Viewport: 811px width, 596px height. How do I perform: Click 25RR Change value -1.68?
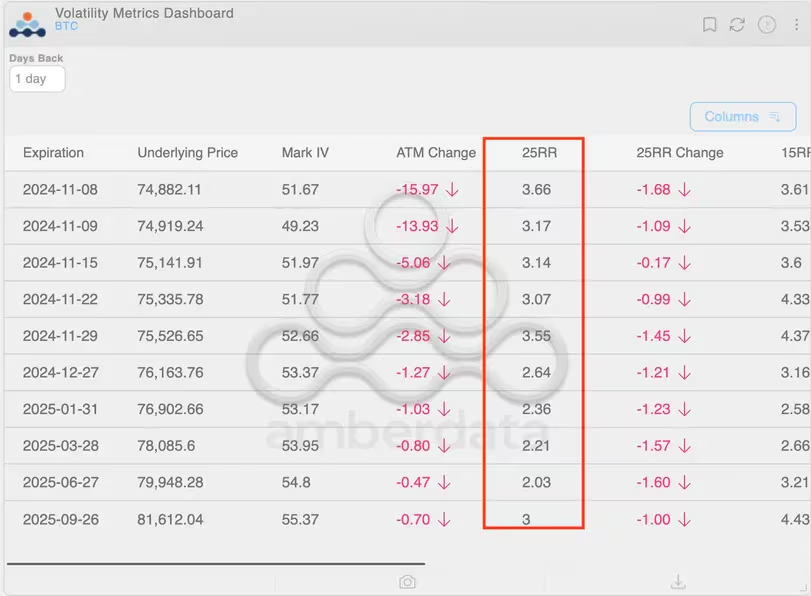pyautogui.click(x=653, y=189)
